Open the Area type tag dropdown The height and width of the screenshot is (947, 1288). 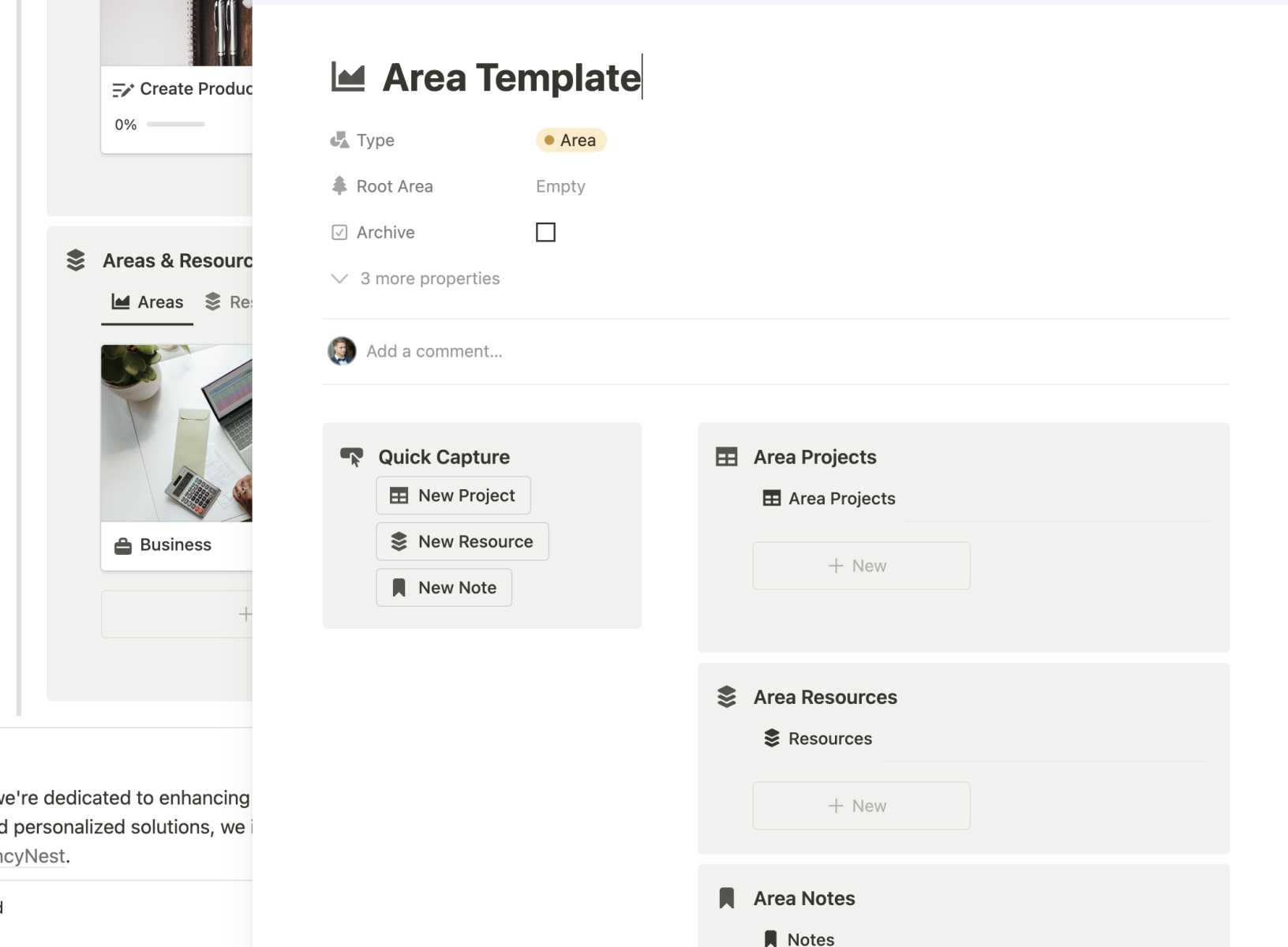click(x=571, y=140)
